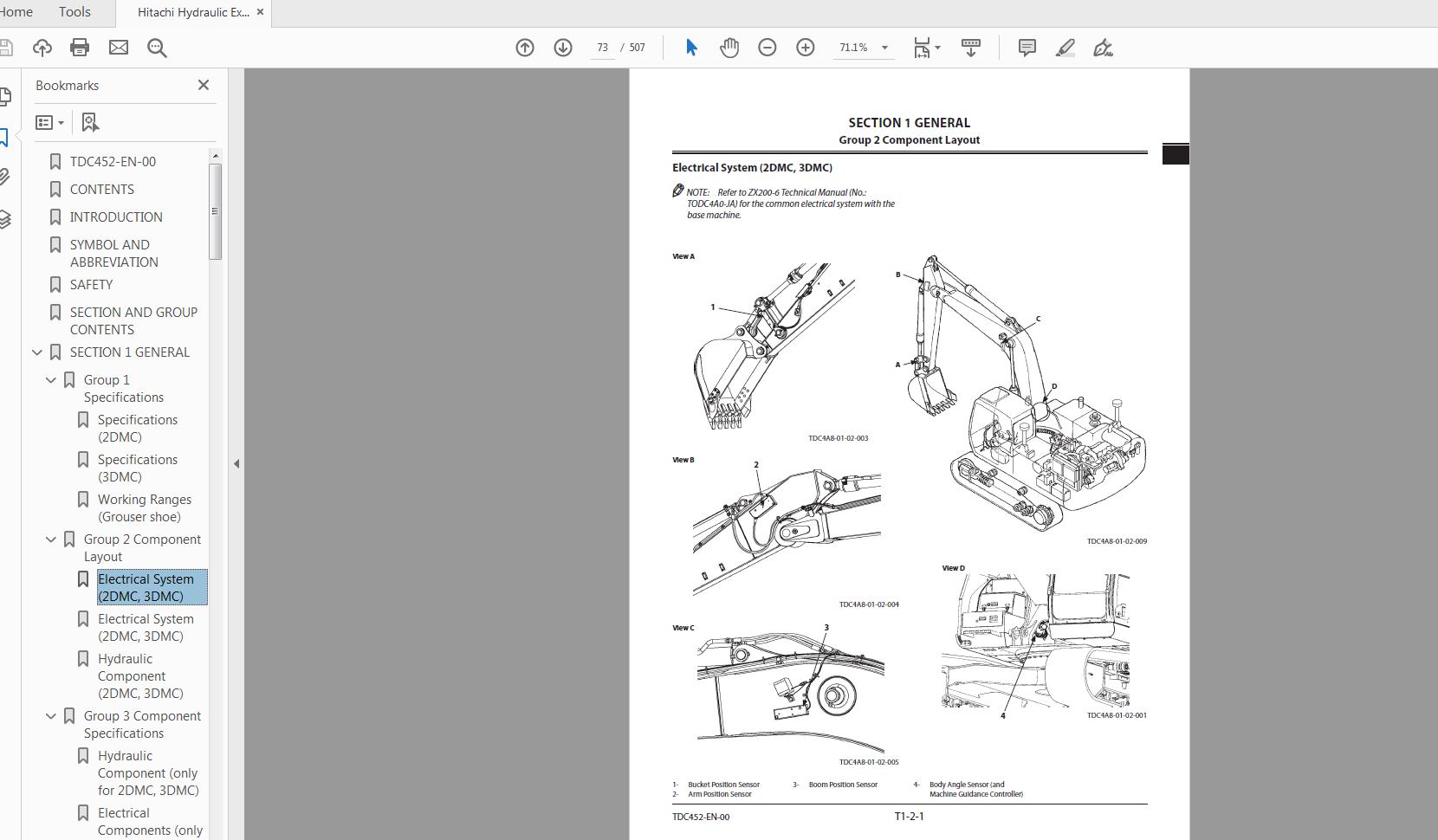The width and height of the screenshot is (1438, 840).
Task: Switch to the Hitachi Hydraulic Ex document tab
Action: coord(192,12)
